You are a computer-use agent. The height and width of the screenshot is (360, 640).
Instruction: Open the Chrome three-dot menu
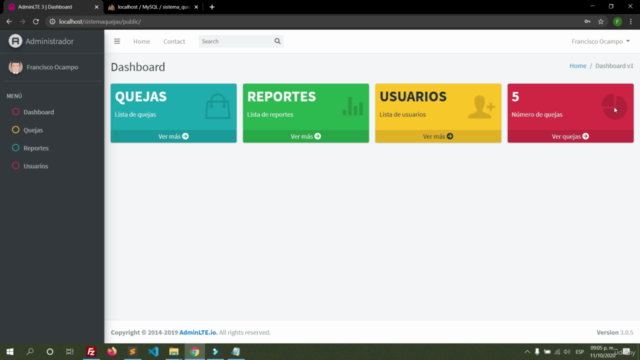pos(631,22)
